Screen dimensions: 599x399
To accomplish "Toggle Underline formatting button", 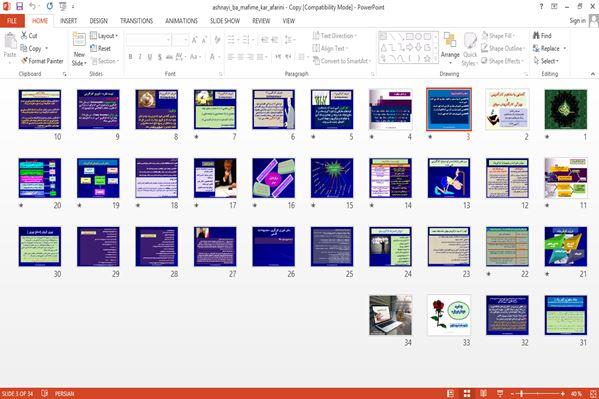I will coord(150,57).
